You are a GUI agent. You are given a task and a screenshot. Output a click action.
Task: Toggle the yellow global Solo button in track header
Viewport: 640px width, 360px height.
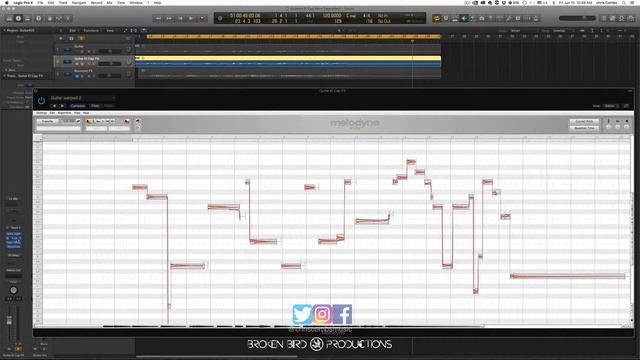point(81,38)
